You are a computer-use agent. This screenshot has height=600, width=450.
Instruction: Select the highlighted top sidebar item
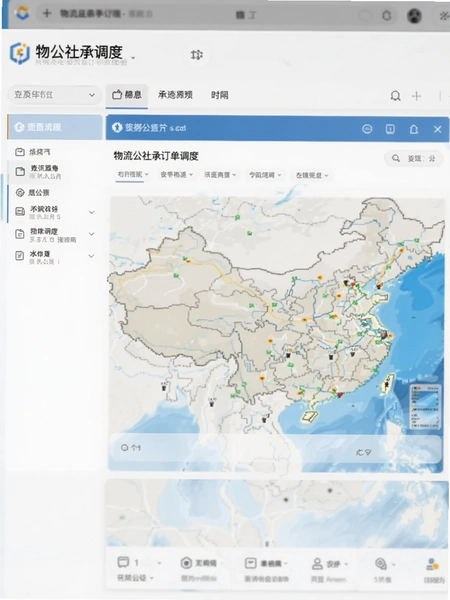click(54, 127)
